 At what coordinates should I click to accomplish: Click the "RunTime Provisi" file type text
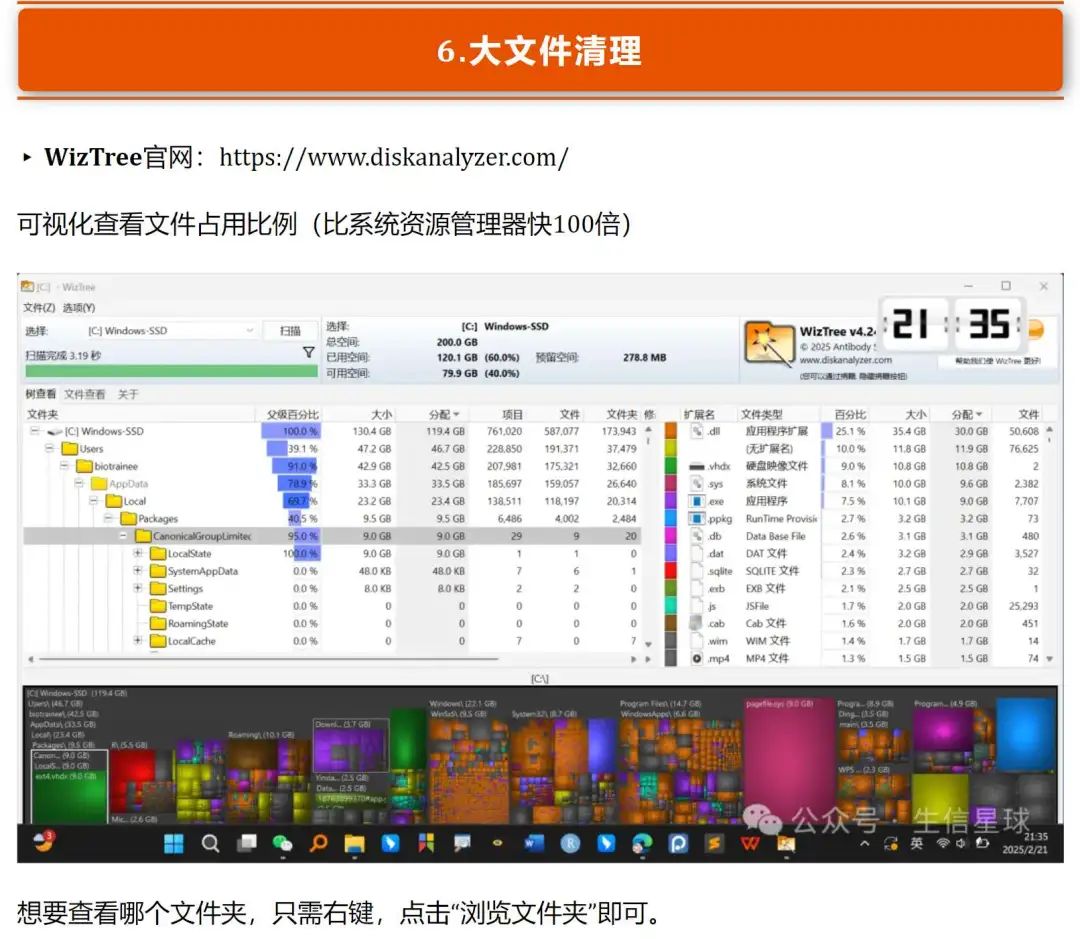click(781, 519)
